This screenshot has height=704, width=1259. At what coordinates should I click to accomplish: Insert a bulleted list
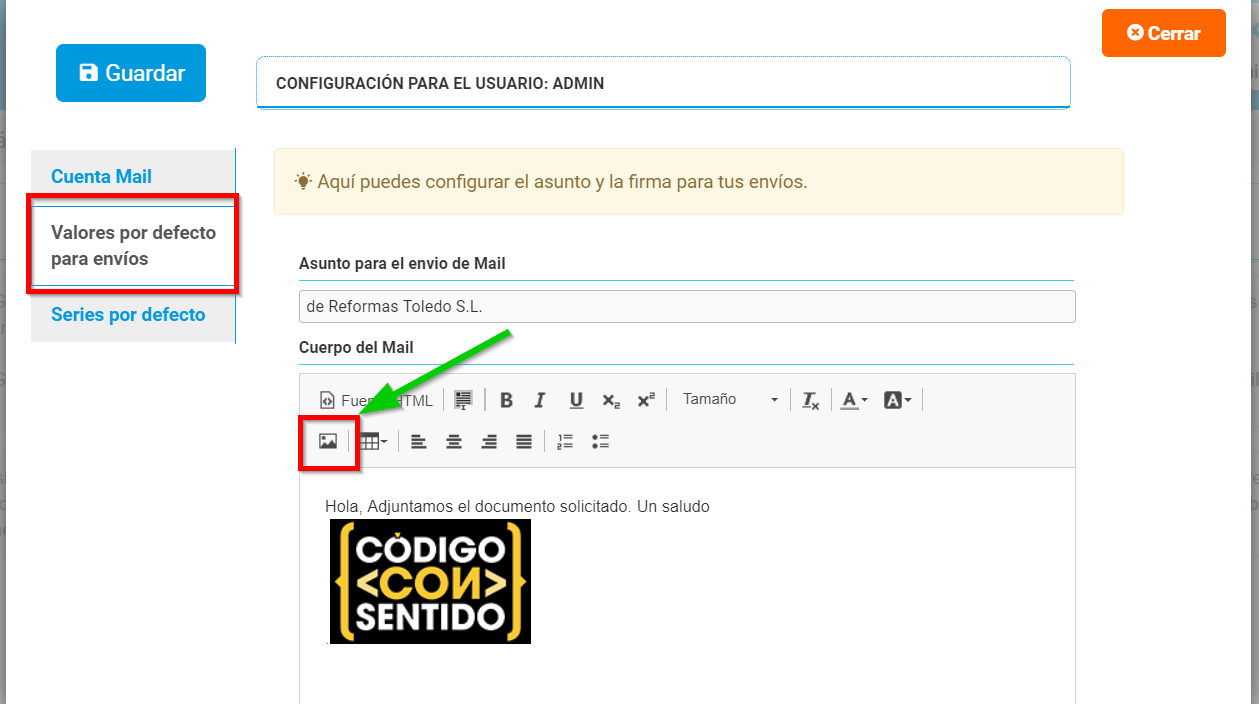click(x=600, y=441)
